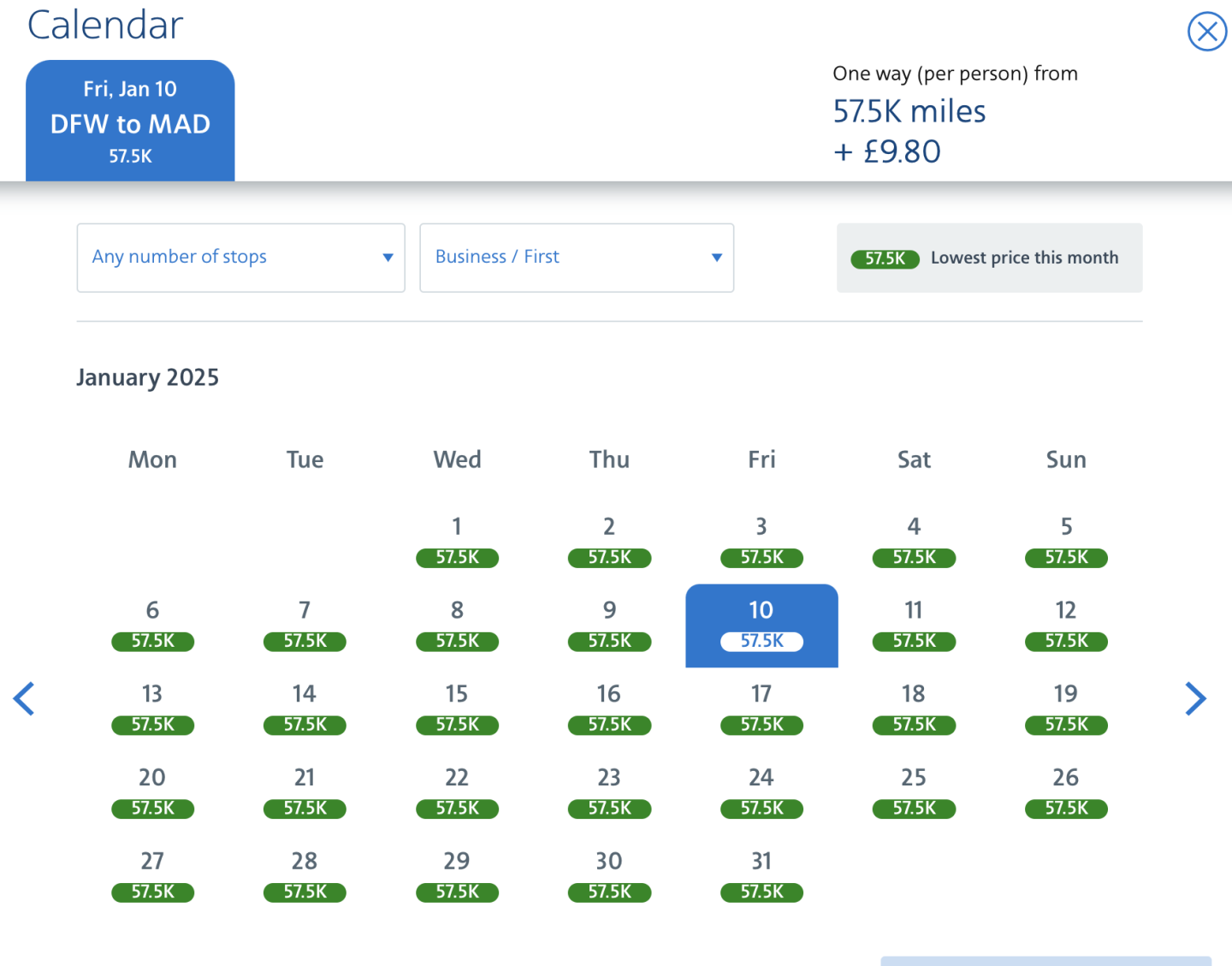
Task: Choose January 5 date cell
Action: point(1066,540)
